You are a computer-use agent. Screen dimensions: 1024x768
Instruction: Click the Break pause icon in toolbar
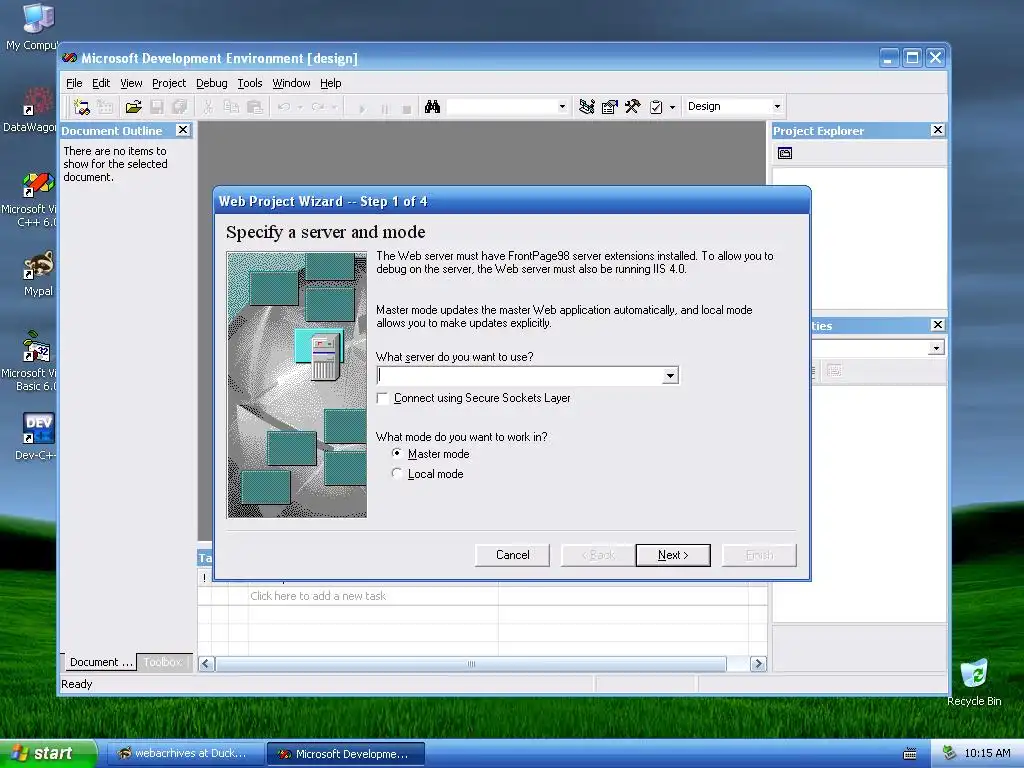click(x=385, y=108)
